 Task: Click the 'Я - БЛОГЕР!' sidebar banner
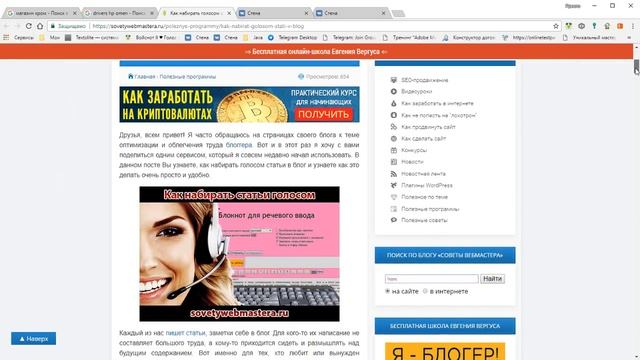tap(445, 351)
